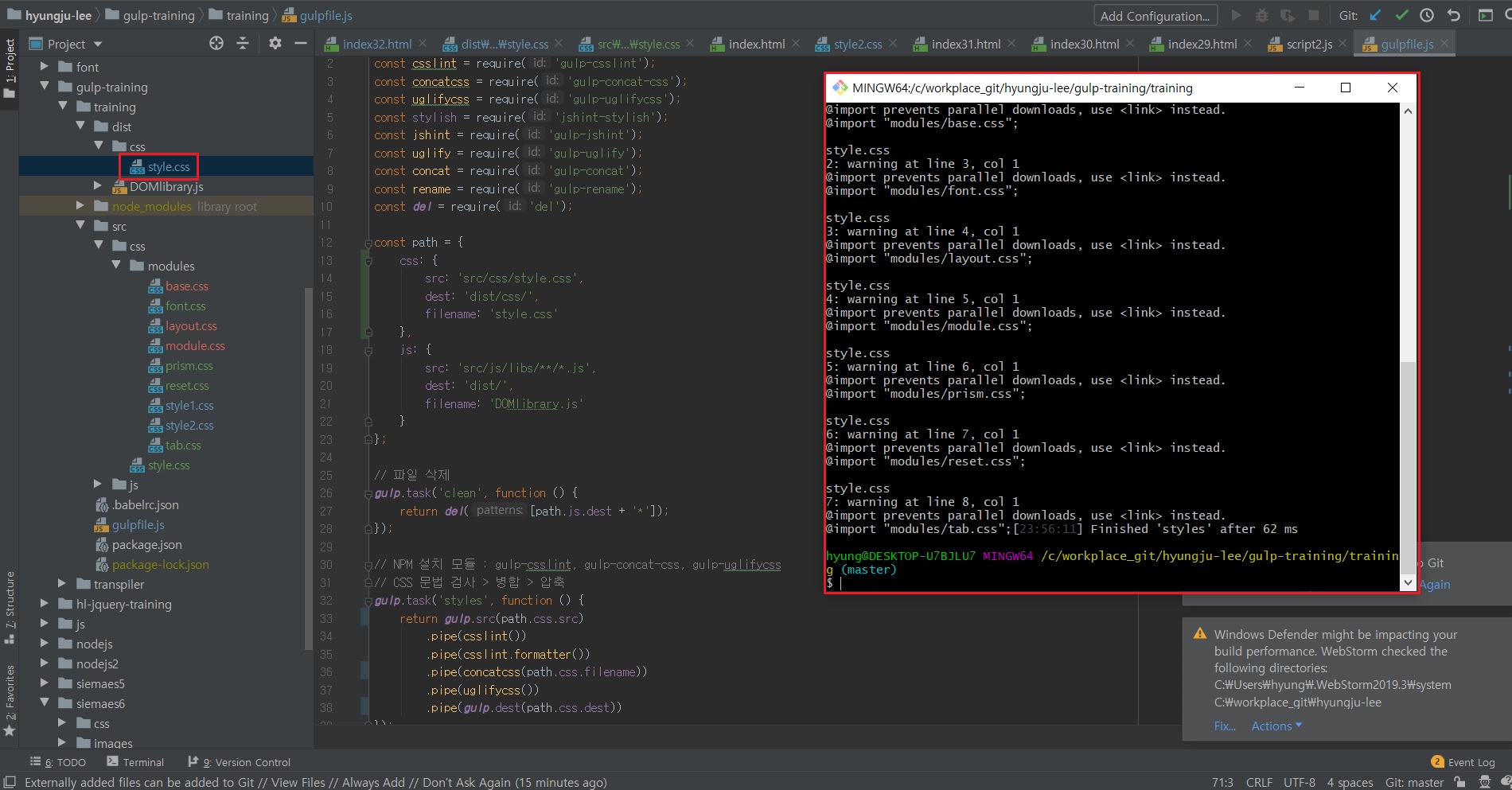The height and width of the screenshot is (790, 1512).
Task: Open the Terminal tool window tab
Action: point(135,762)
